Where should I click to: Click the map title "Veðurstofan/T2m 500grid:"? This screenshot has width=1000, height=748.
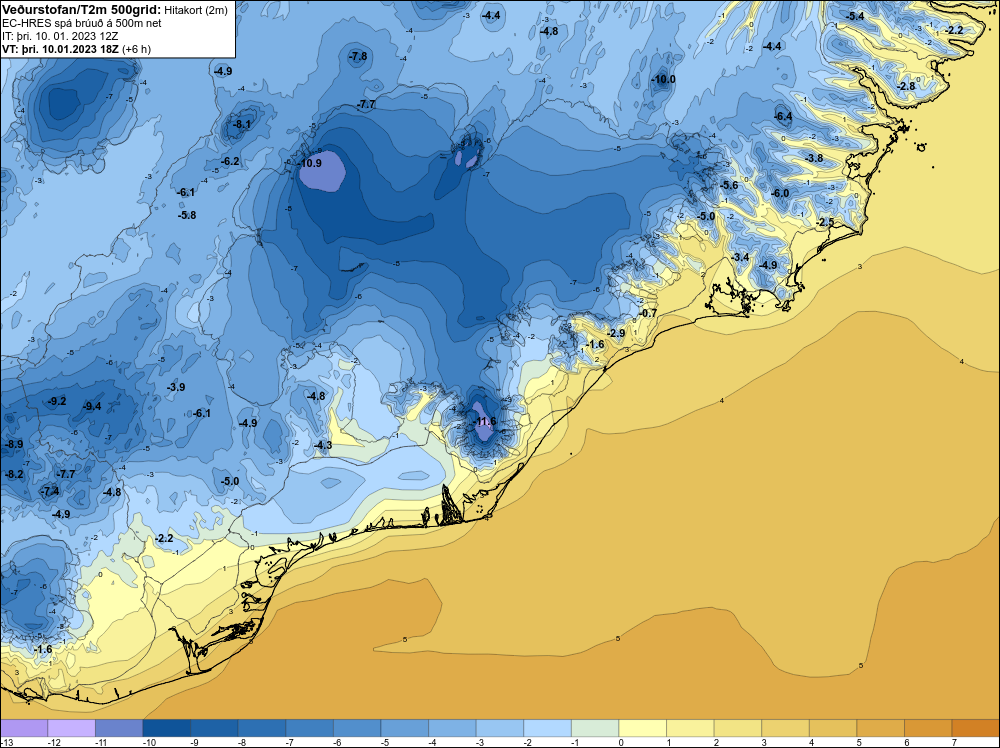click(82, 9)
